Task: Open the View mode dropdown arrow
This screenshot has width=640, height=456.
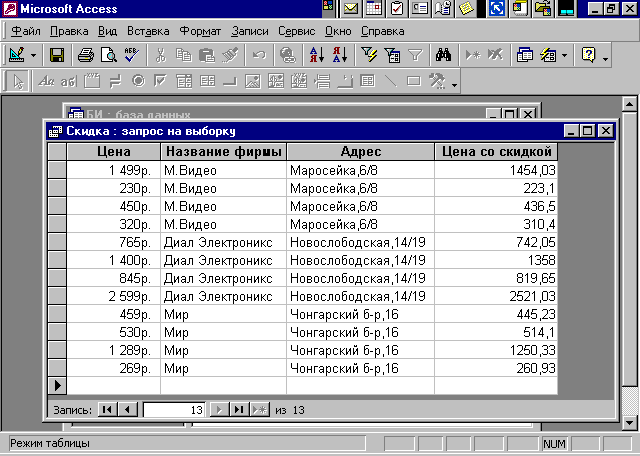Action: pyautogui.click(x=33, y=55)
